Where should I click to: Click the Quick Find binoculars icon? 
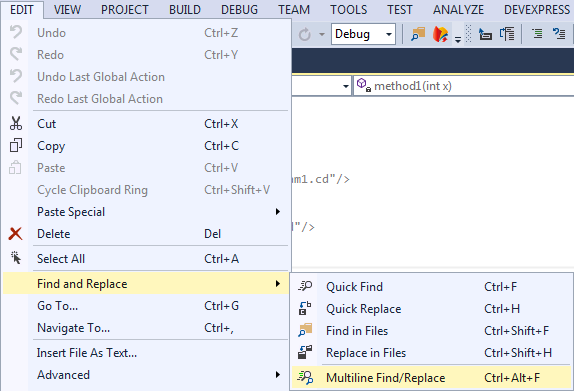[305, 286]
